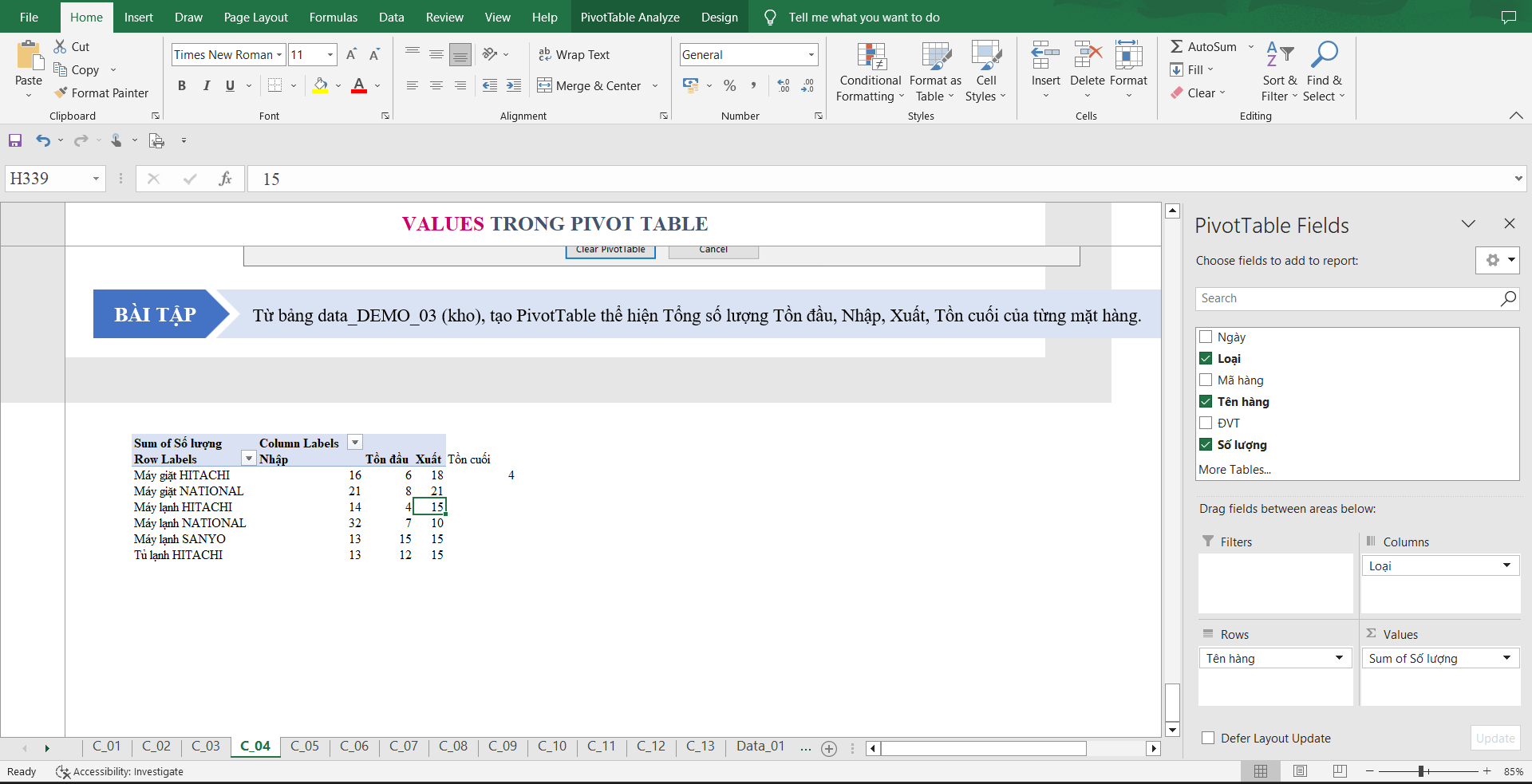The image size is (1532, 784).
Task: Expand the Name Box dropdown
Action: click(96, 179)
